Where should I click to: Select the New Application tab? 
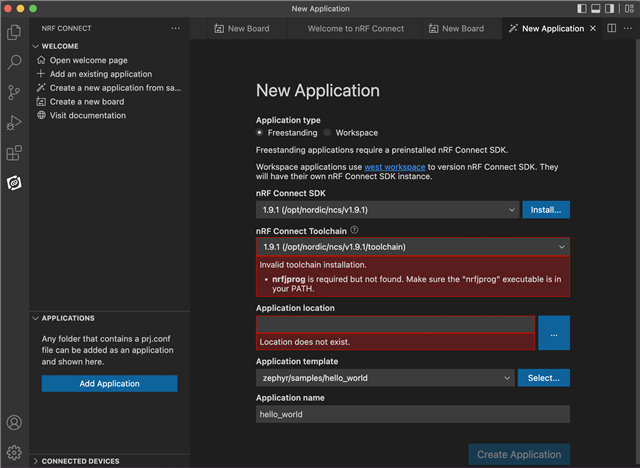553,29
